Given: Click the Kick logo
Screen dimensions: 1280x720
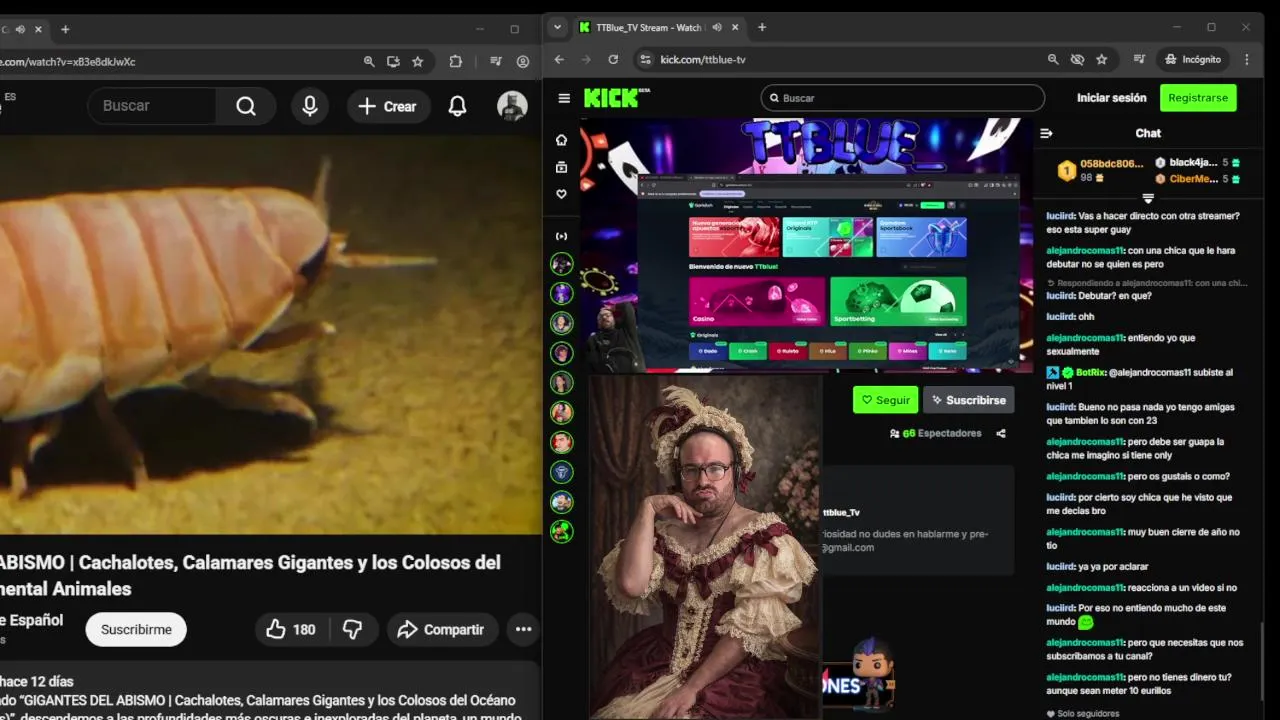Looking at the screenshot, I should point(613,97).
